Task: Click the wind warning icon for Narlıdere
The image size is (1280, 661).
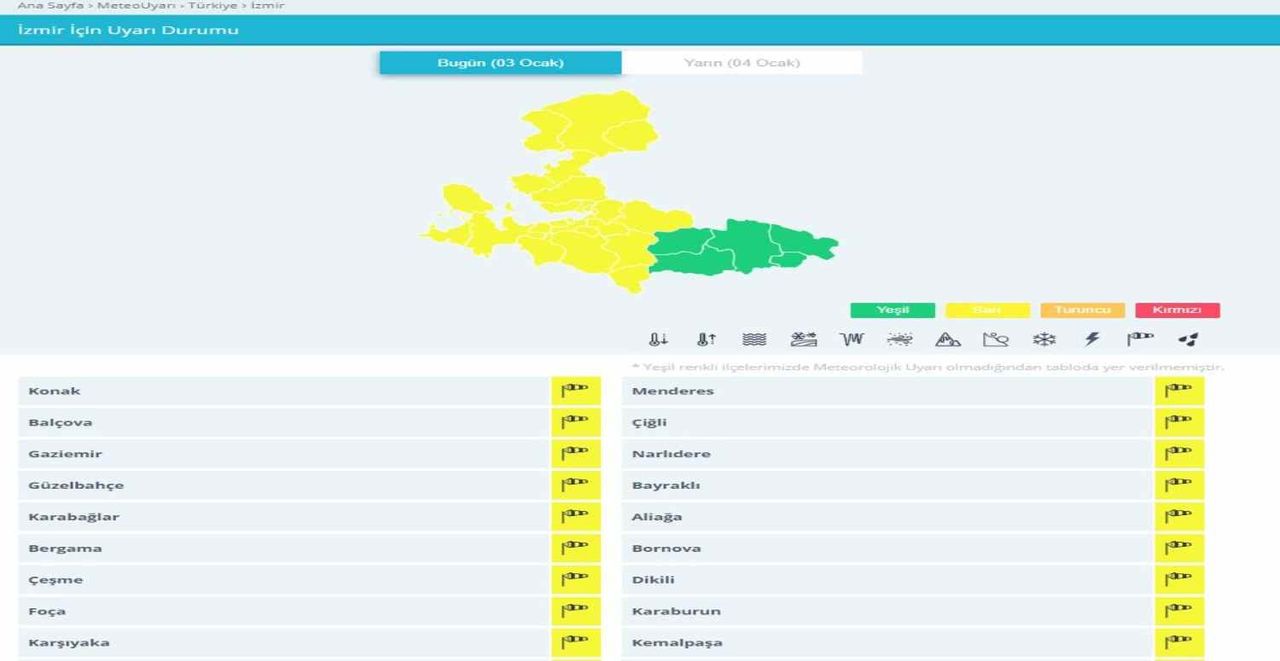Action: click(1179, 454)
